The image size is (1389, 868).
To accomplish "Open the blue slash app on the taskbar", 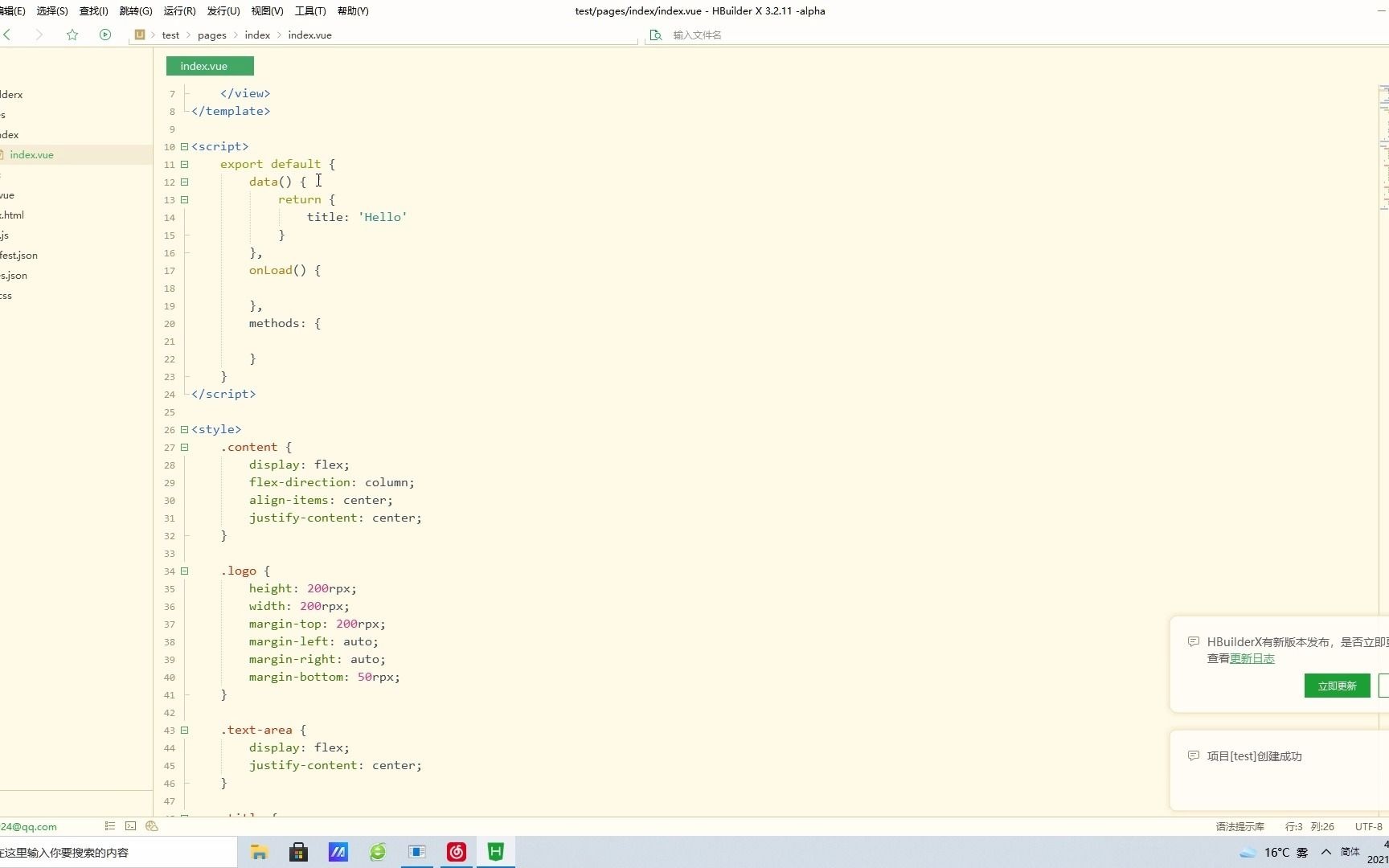I will [x=338, y=852].
